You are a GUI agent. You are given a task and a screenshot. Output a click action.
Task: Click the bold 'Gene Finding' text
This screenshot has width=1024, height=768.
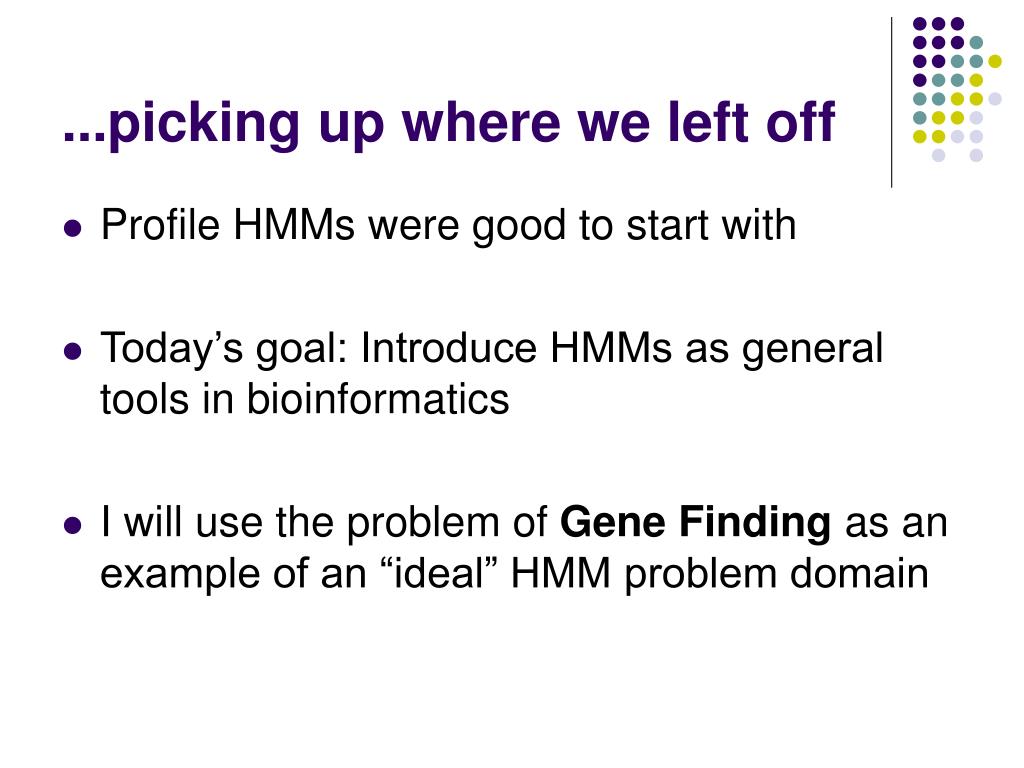coord(695,523)
